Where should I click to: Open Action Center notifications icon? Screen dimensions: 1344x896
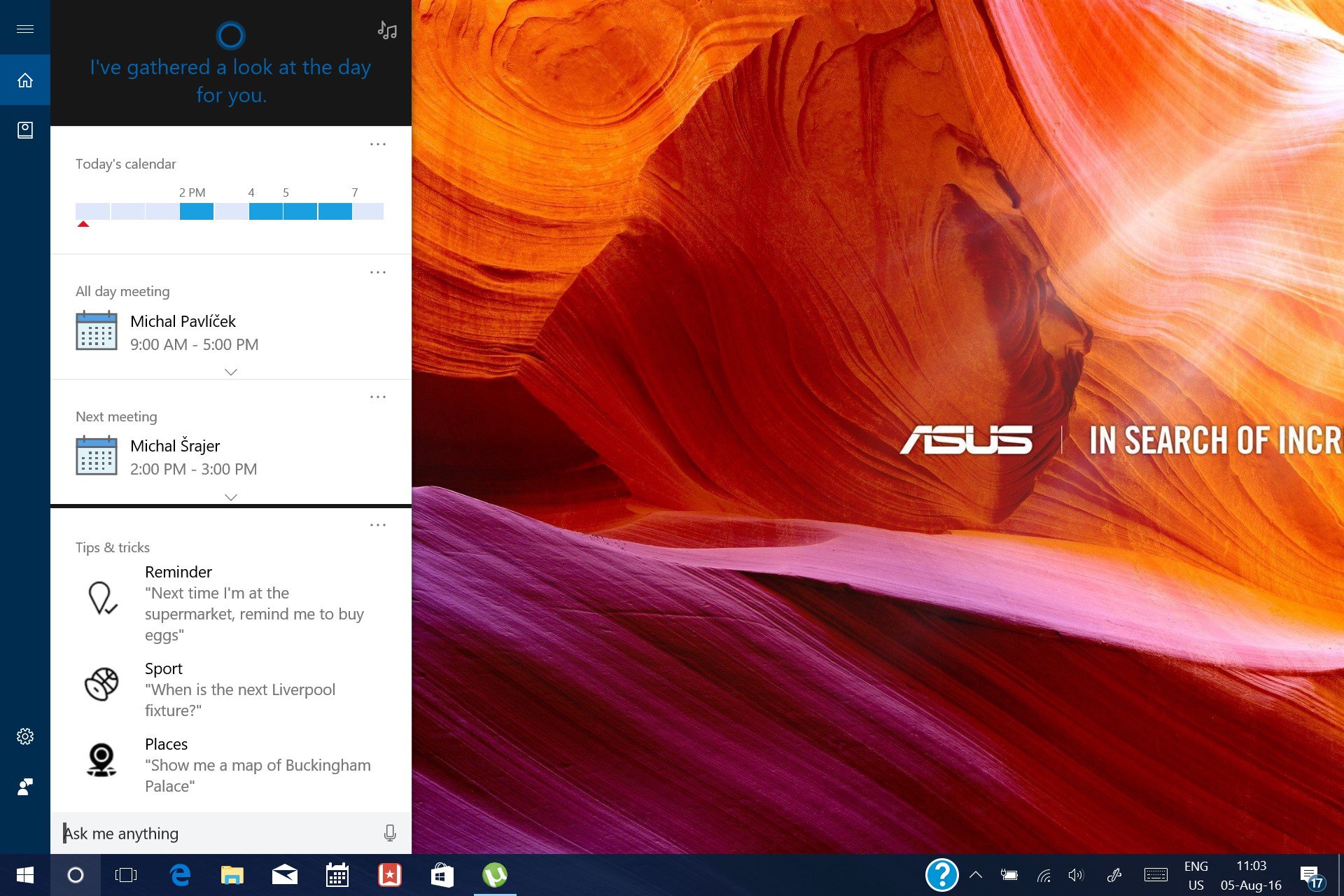tap(1310, 876)
